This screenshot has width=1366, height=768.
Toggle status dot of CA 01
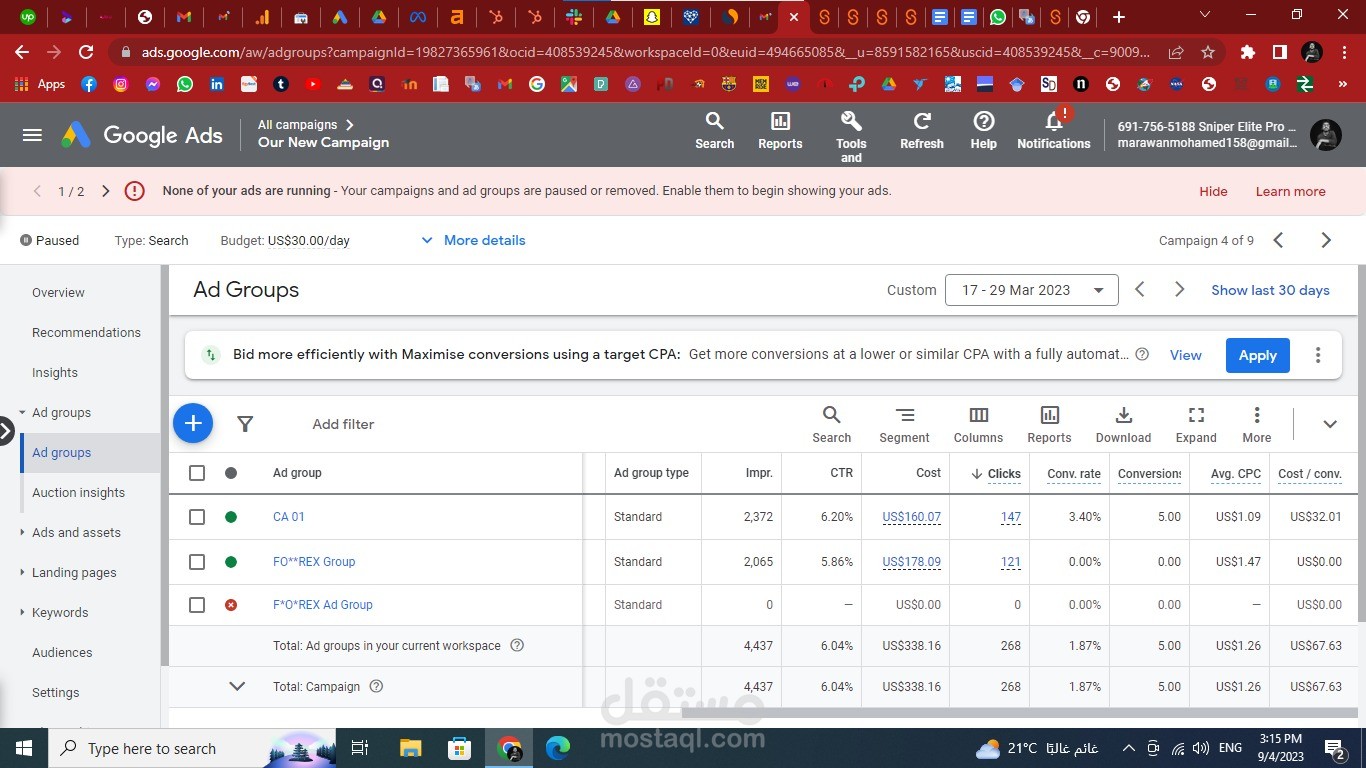[231, 517]
